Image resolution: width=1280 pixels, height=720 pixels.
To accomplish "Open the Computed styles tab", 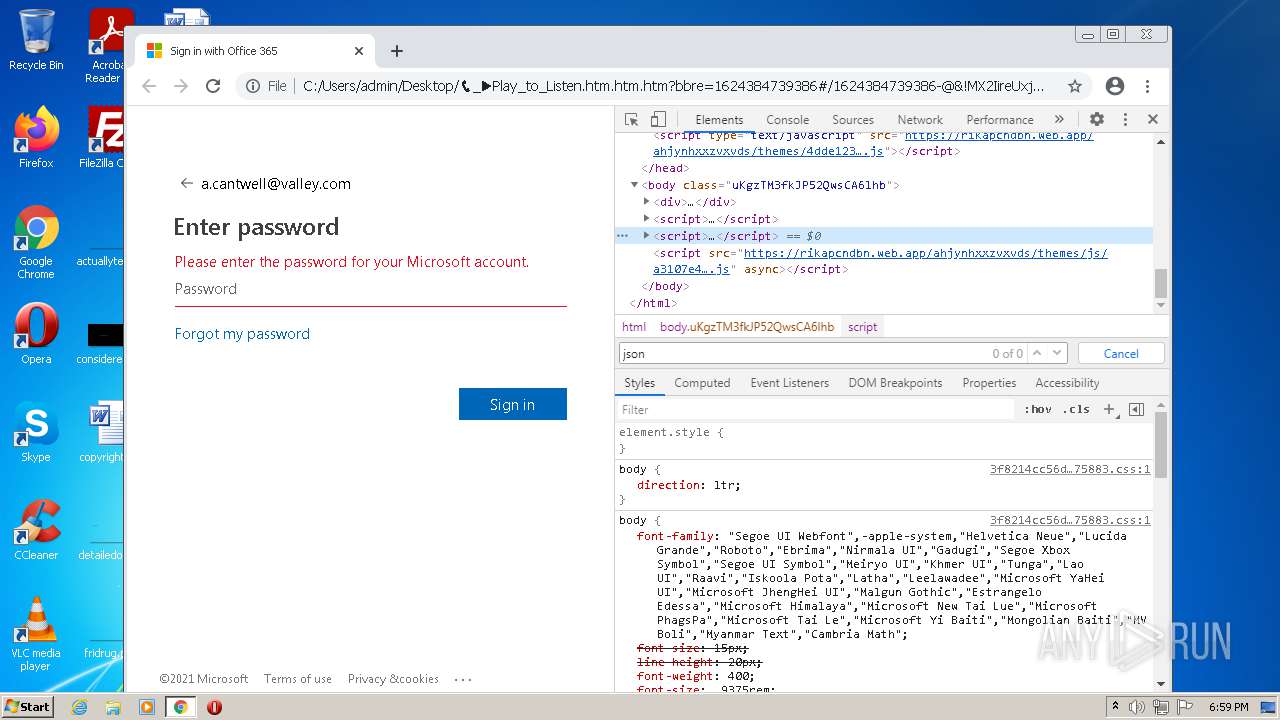I will click(702, 383).
